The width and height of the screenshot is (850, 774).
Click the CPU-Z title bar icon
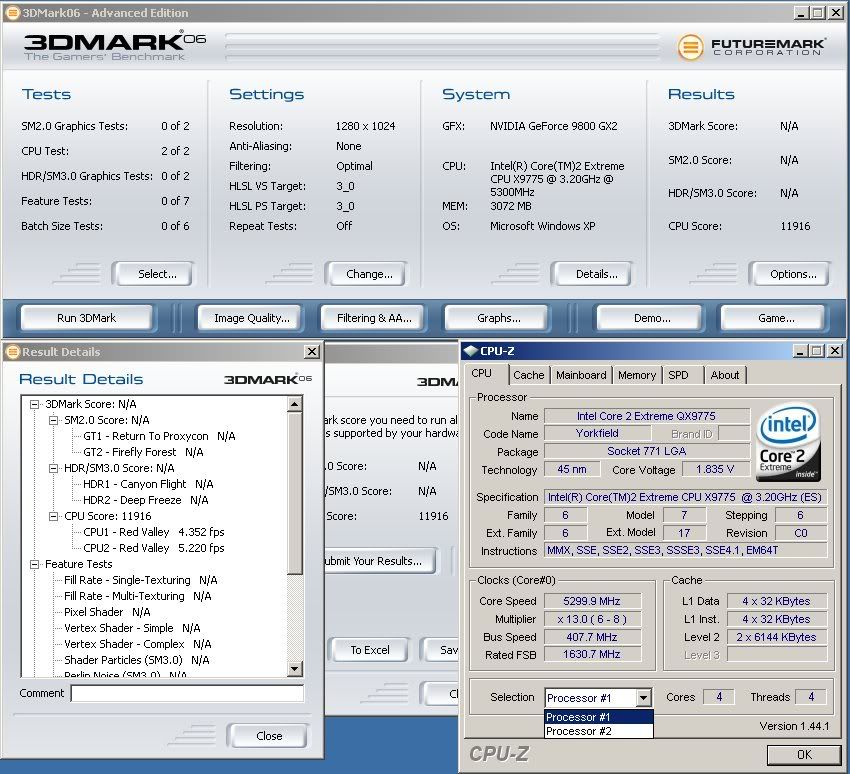pyautogui.click(x=470, y=351)
